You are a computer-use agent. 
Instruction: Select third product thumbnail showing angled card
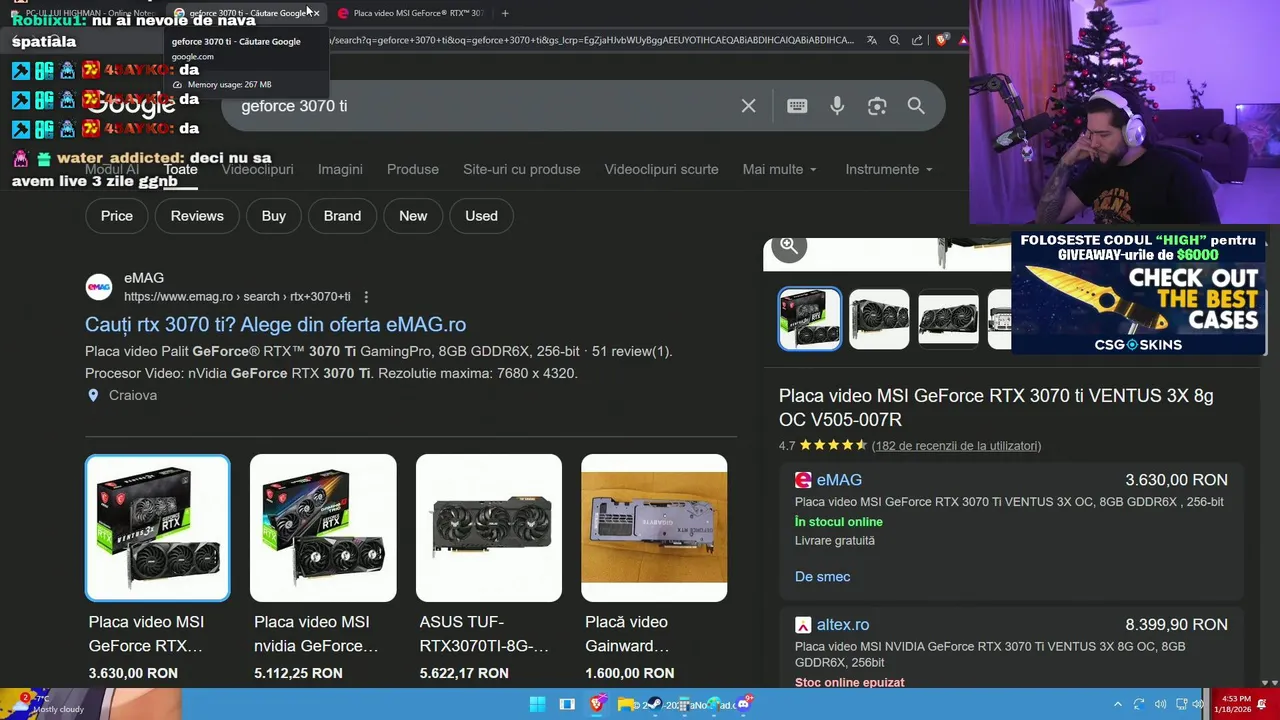tap(948, 319)
